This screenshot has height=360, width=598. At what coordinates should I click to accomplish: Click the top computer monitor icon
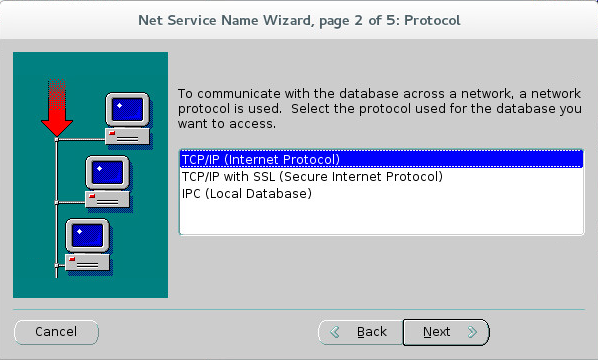(127, 109)
